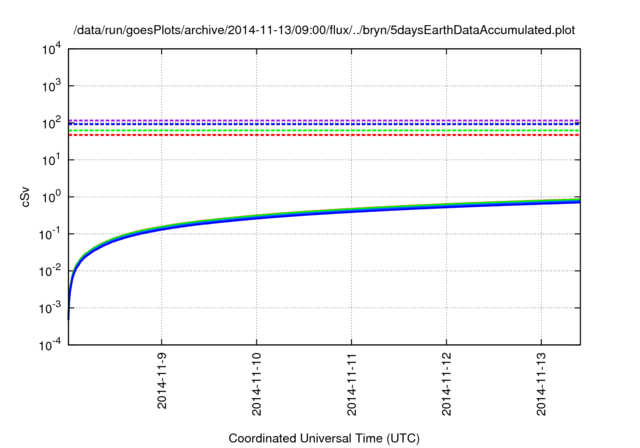Click the 2014-11-11 date tick label

351,384
